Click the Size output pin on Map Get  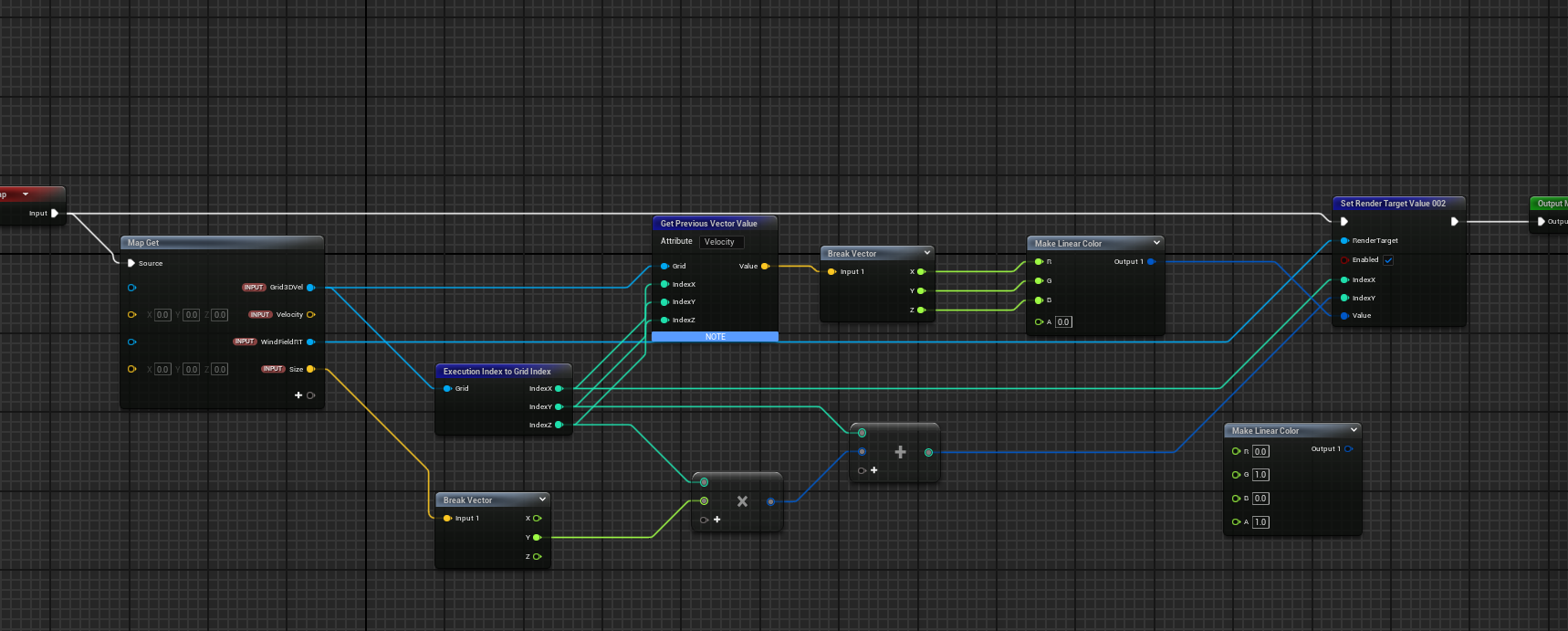point(310,370)
